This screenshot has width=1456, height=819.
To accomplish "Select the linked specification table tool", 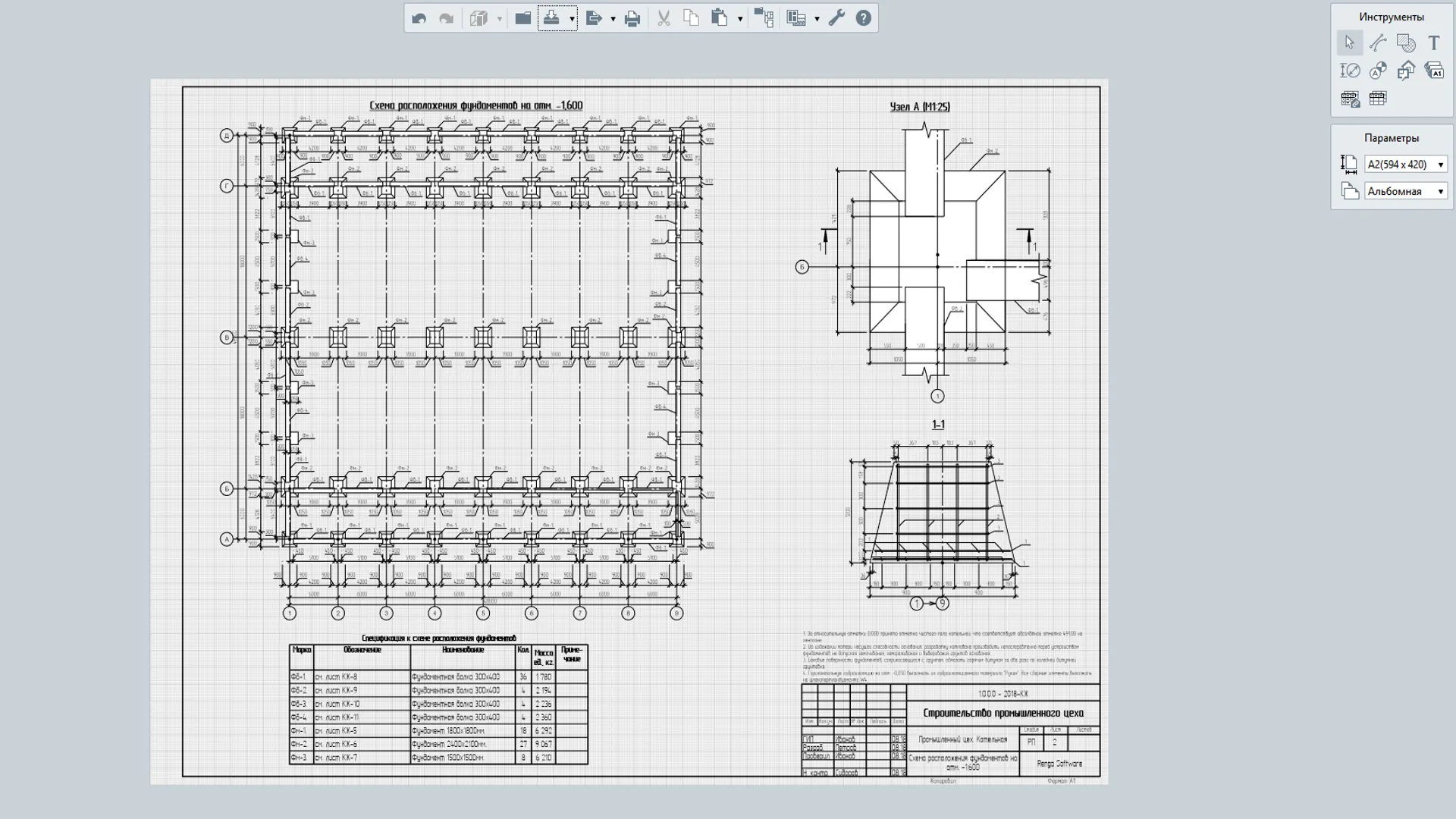I will point(1349,99).
